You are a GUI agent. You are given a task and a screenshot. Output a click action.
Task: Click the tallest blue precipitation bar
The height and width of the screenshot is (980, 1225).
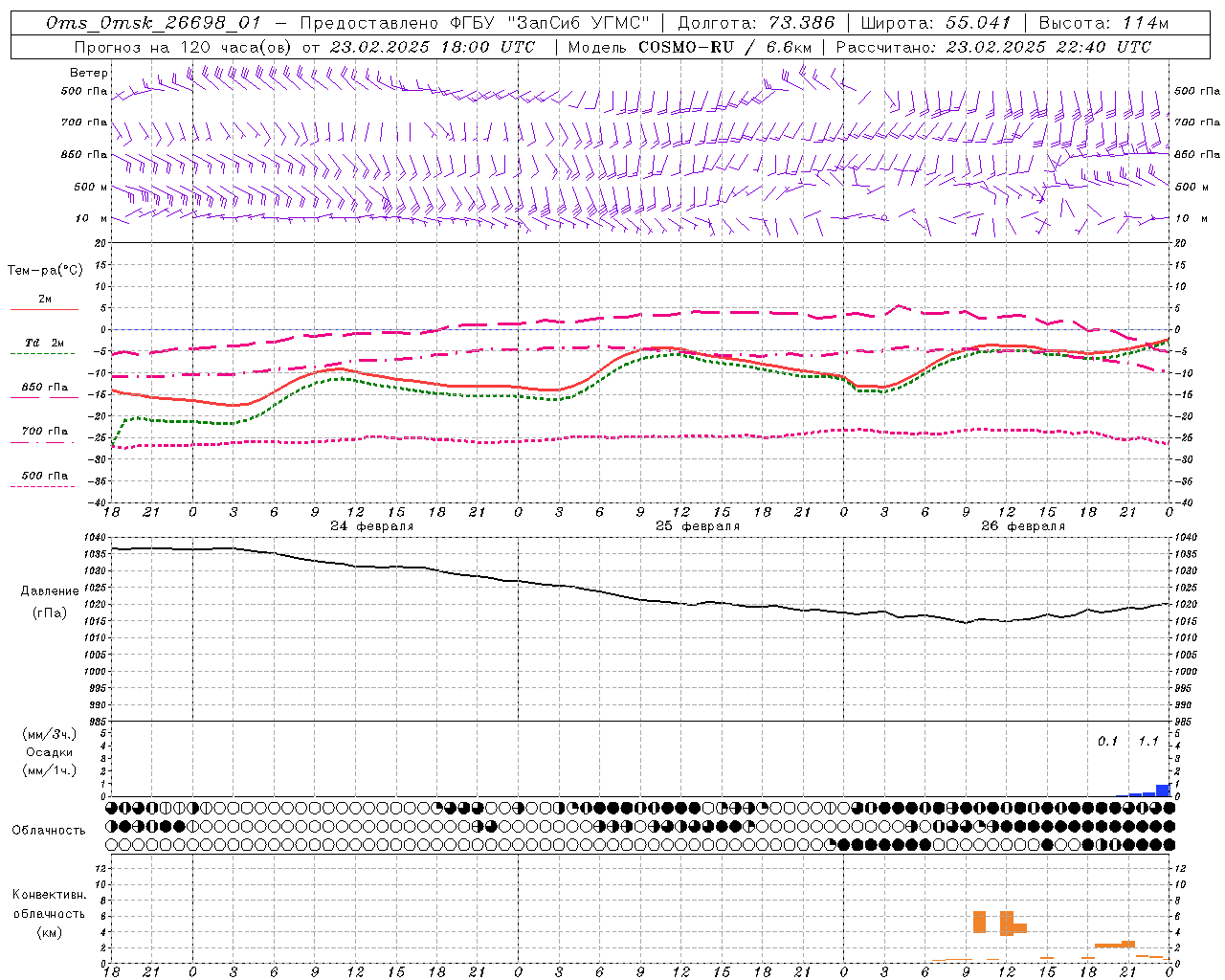(1163, 791)
